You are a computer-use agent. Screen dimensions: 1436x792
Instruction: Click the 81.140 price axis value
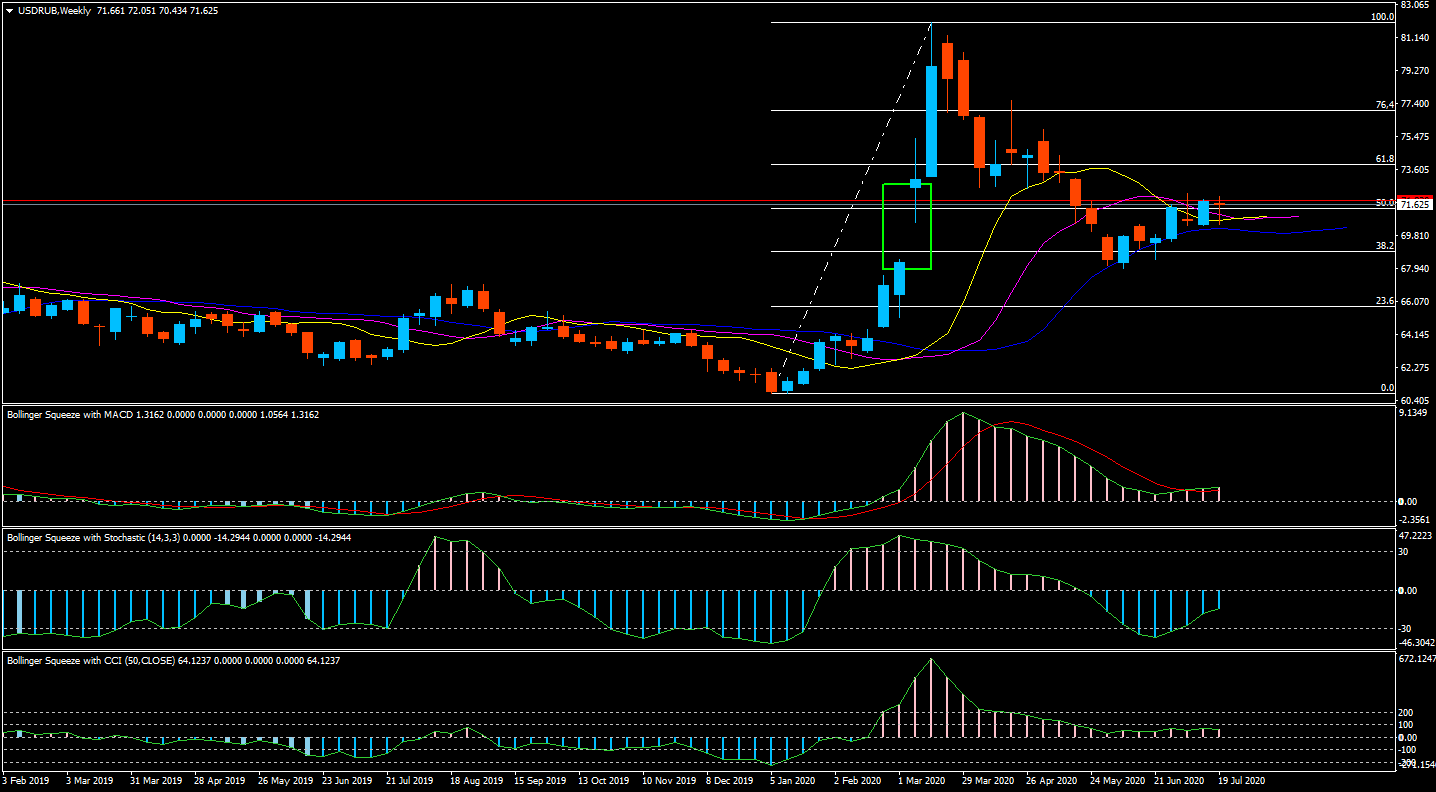tap(1414, 37)
